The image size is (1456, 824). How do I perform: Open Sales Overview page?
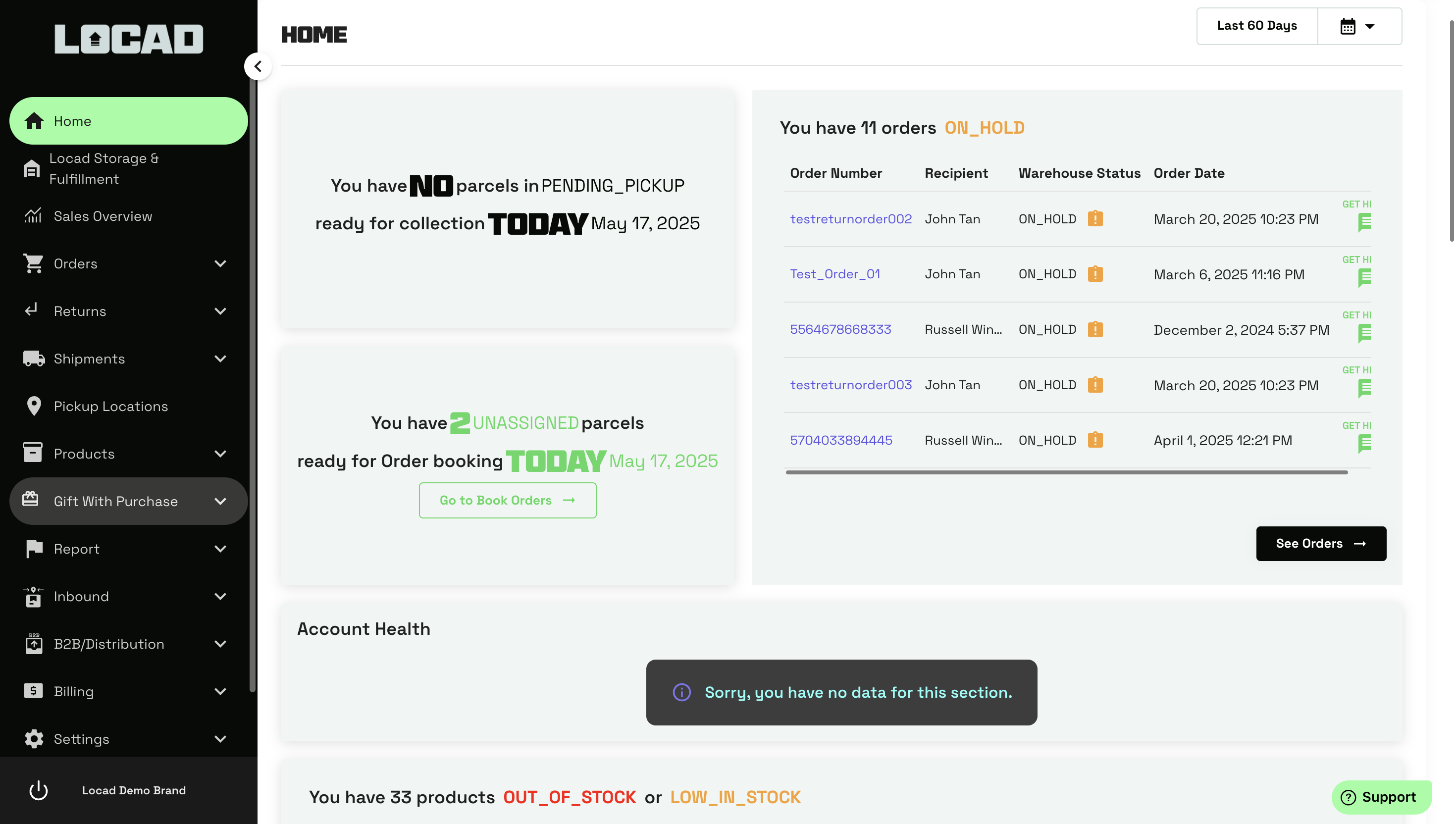tap(103, 216)
